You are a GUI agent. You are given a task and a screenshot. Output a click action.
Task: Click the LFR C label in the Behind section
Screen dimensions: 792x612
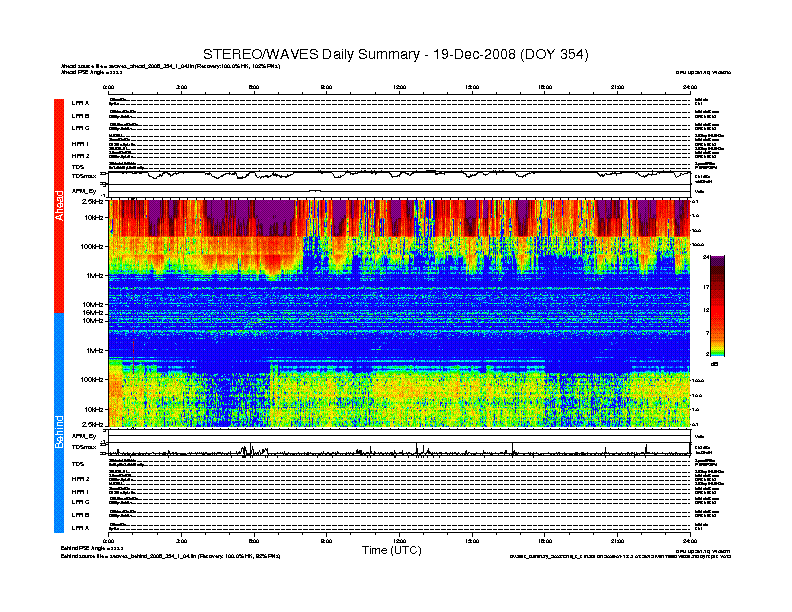pyautogui.click(x=80, y=502)
